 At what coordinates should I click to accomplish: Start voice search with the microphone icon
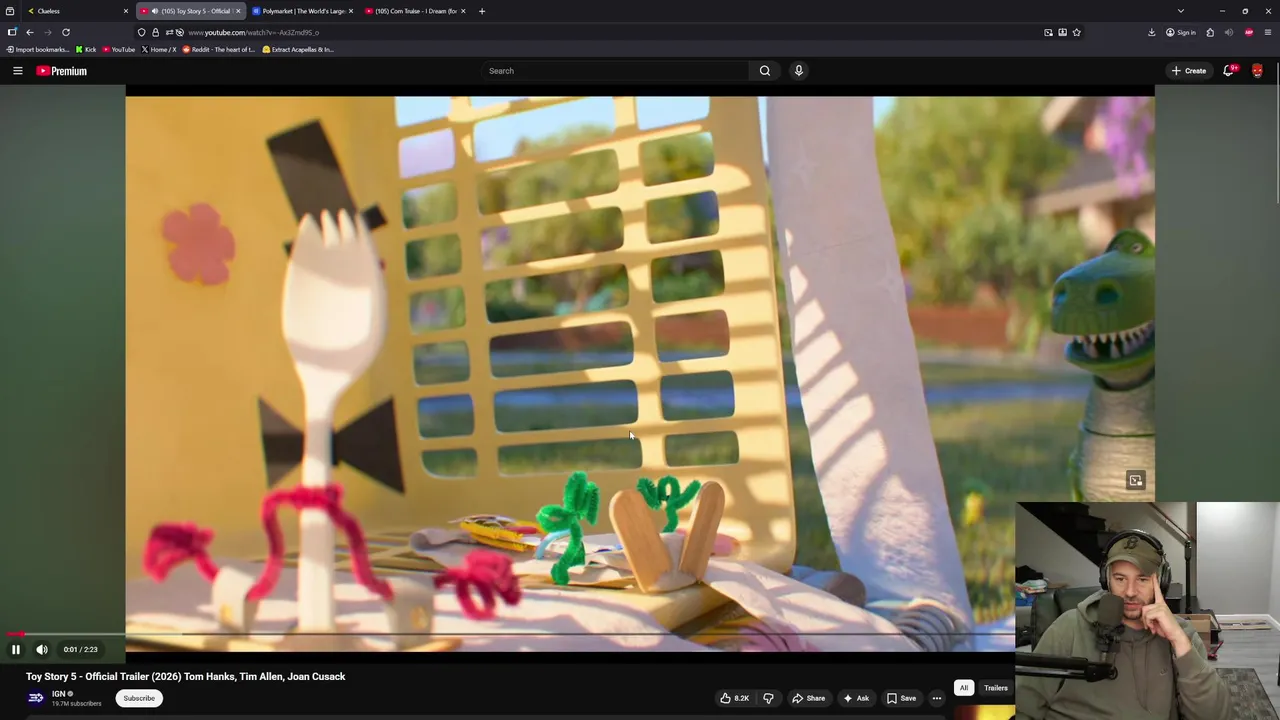798,71
